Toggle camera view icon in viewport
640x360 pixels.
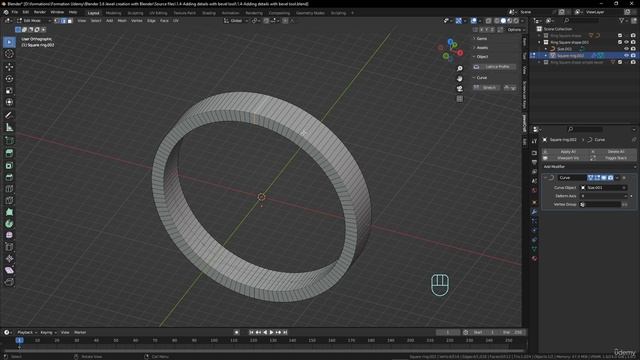point(460,89)
